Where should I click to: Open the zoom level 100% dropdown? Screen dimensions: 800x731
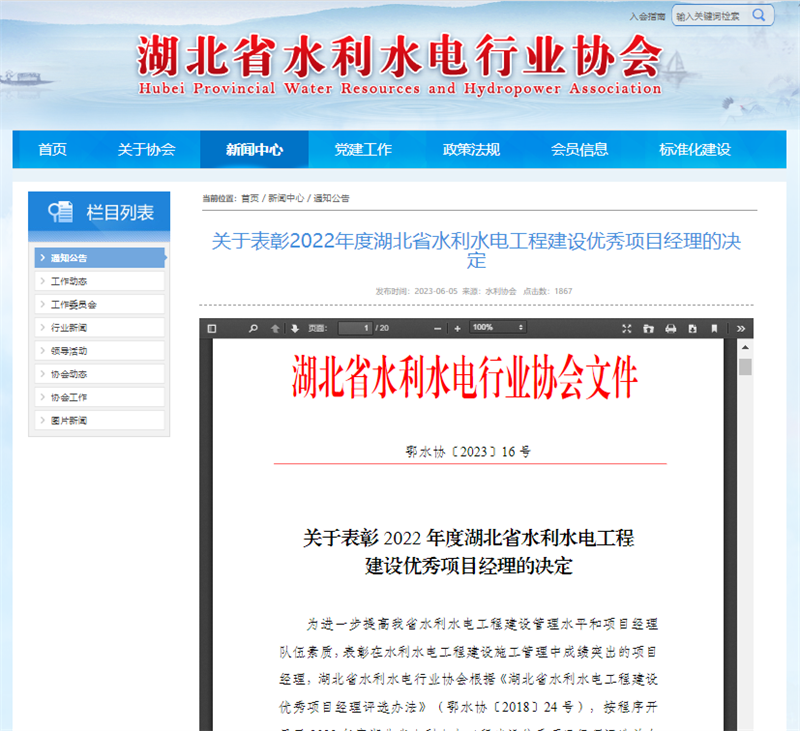[498, 327]
